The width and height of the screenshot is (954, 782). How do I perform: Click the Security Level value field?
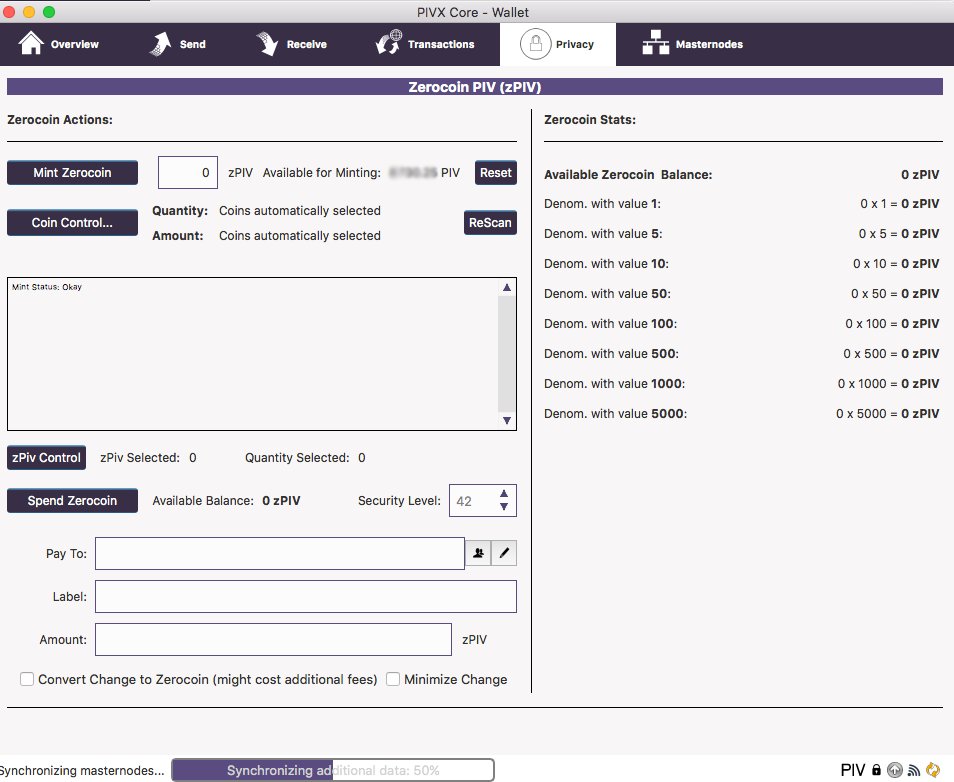click(473, 501)
